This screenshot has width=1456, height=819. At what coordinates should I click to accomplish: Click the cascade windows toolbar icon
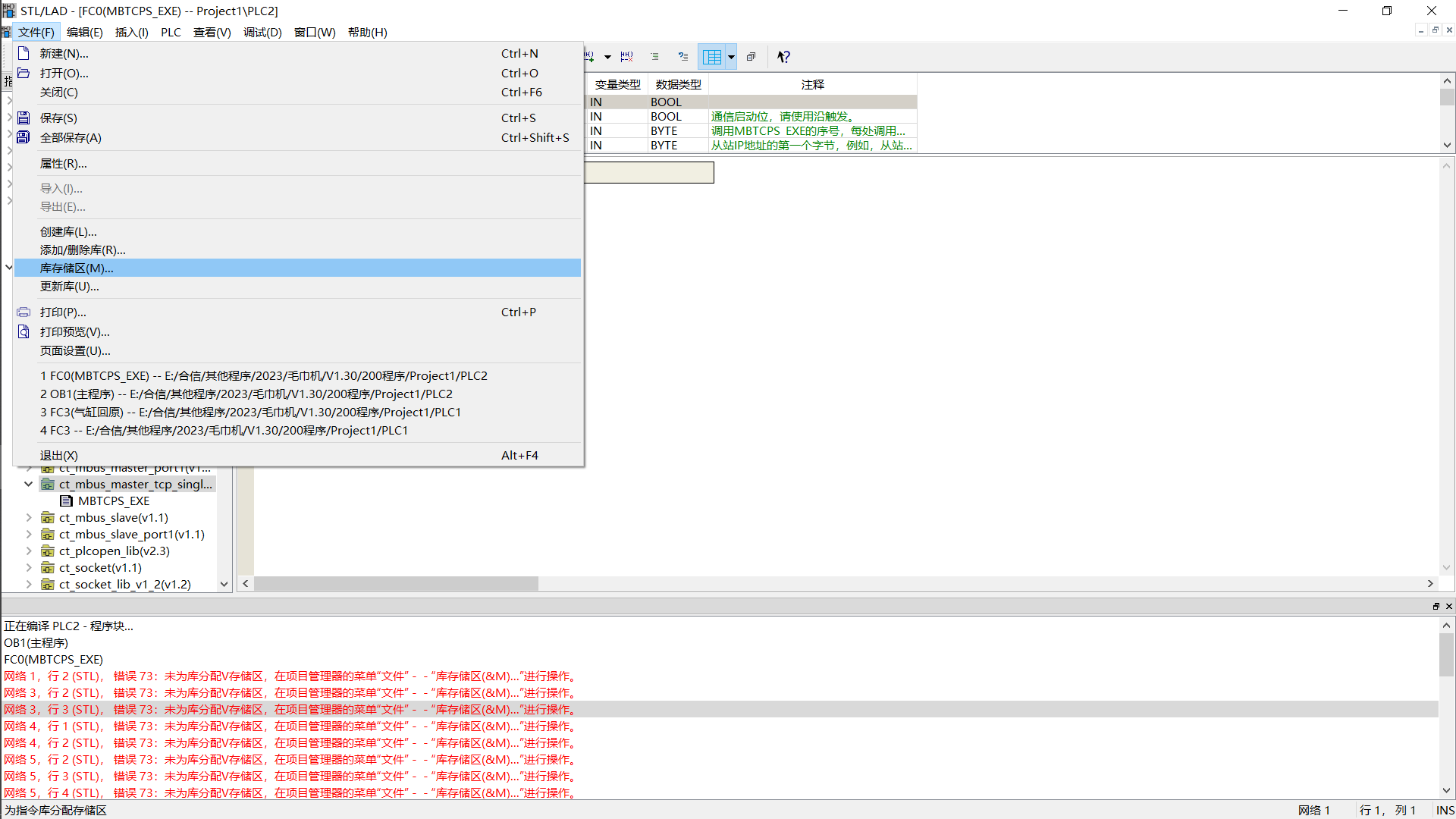click(751, 57)
